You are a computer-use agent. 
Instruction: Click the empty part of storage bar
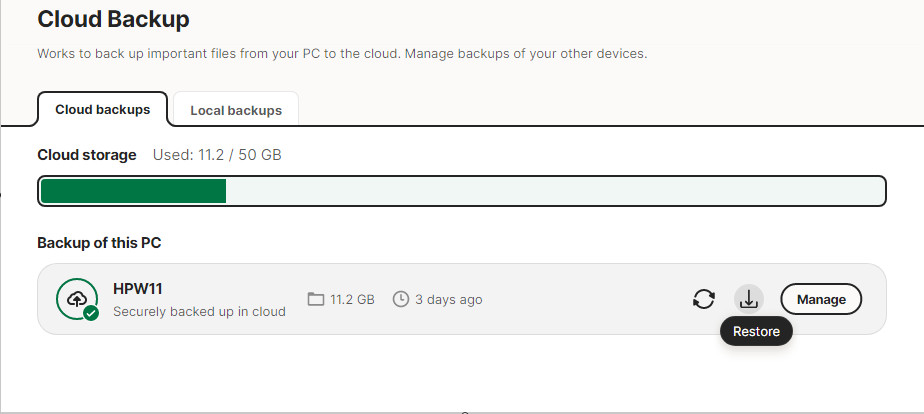point(555,191)
